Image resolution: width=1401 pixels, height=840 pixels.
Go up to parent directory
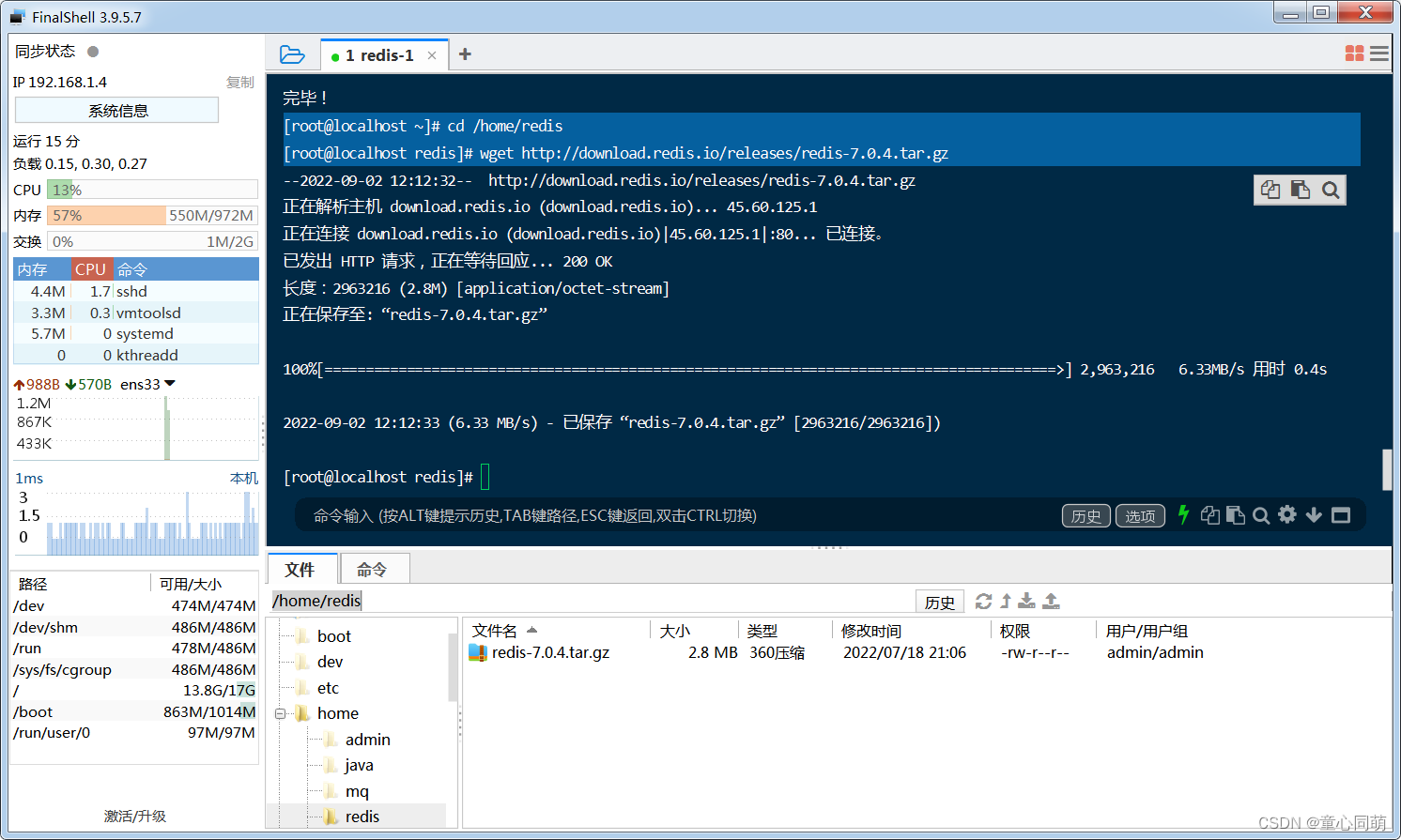[x=1006, y=601]
